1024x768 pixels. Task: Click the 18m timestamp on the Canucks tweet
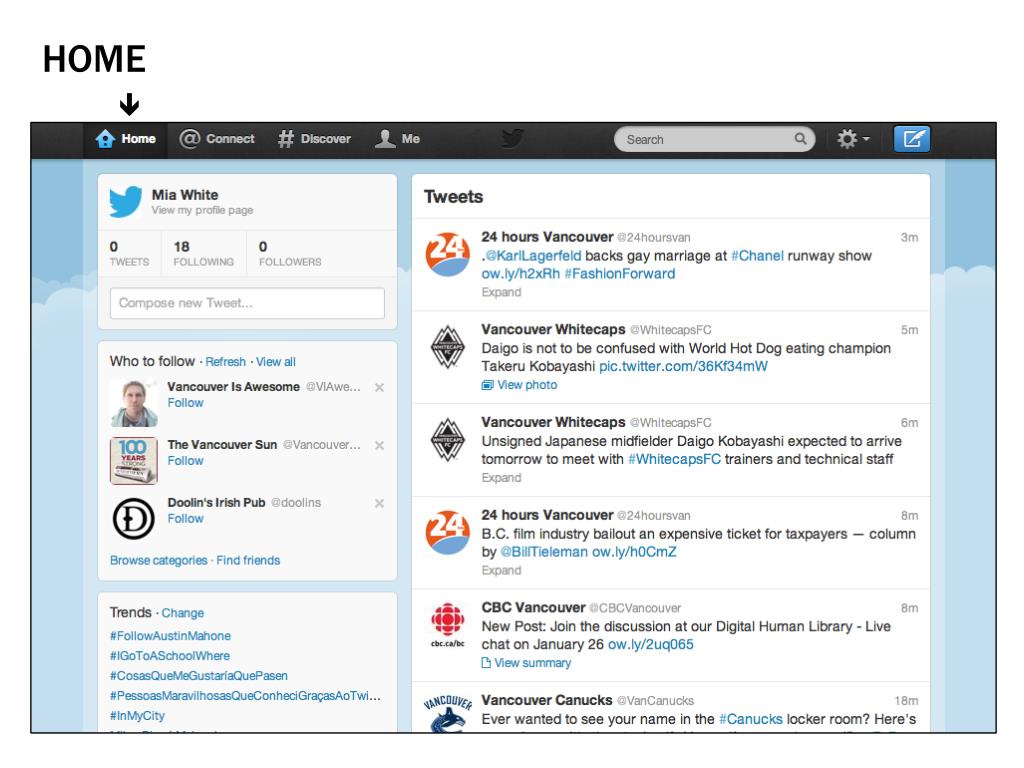click(x=906, y=701)
